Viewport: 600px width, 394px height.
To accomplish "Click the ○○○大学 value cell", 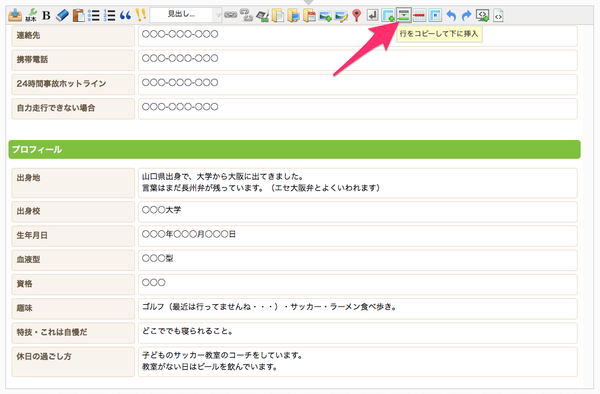I will coord(357,212).
